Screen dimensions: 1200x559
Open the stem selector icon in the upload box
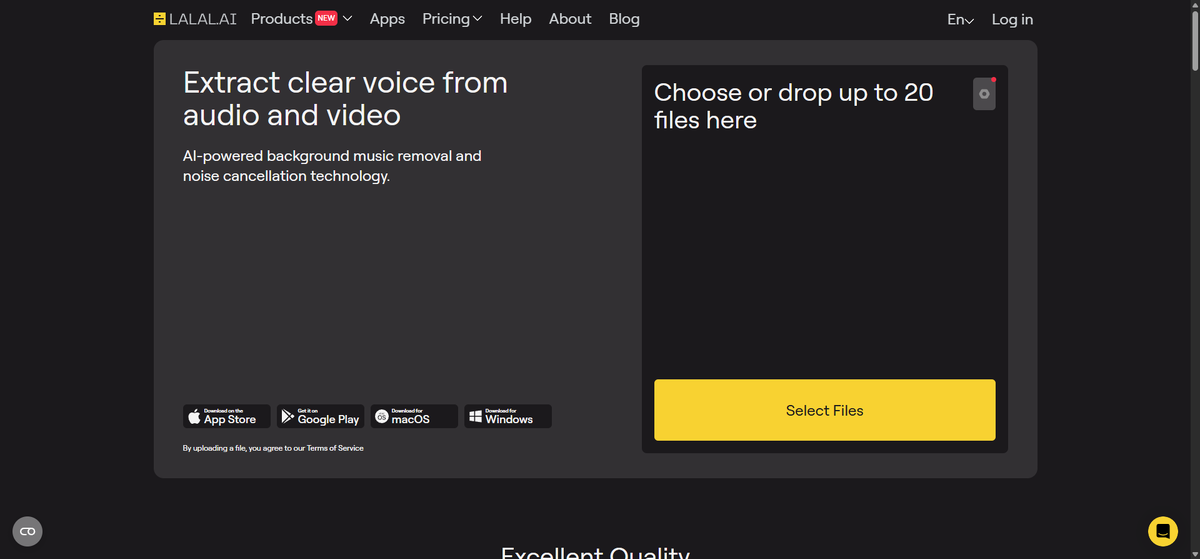[984, 94]
